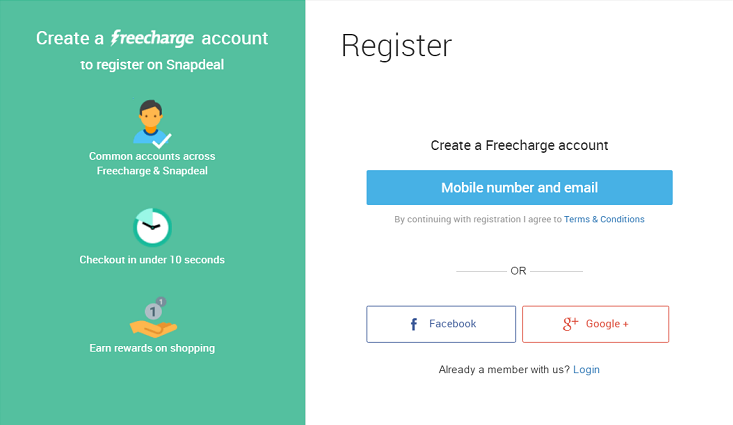The width and height of the screenshot is (733, 425).
Task: Click the user avatar with checkmark icon
Action: coord(152,123)
